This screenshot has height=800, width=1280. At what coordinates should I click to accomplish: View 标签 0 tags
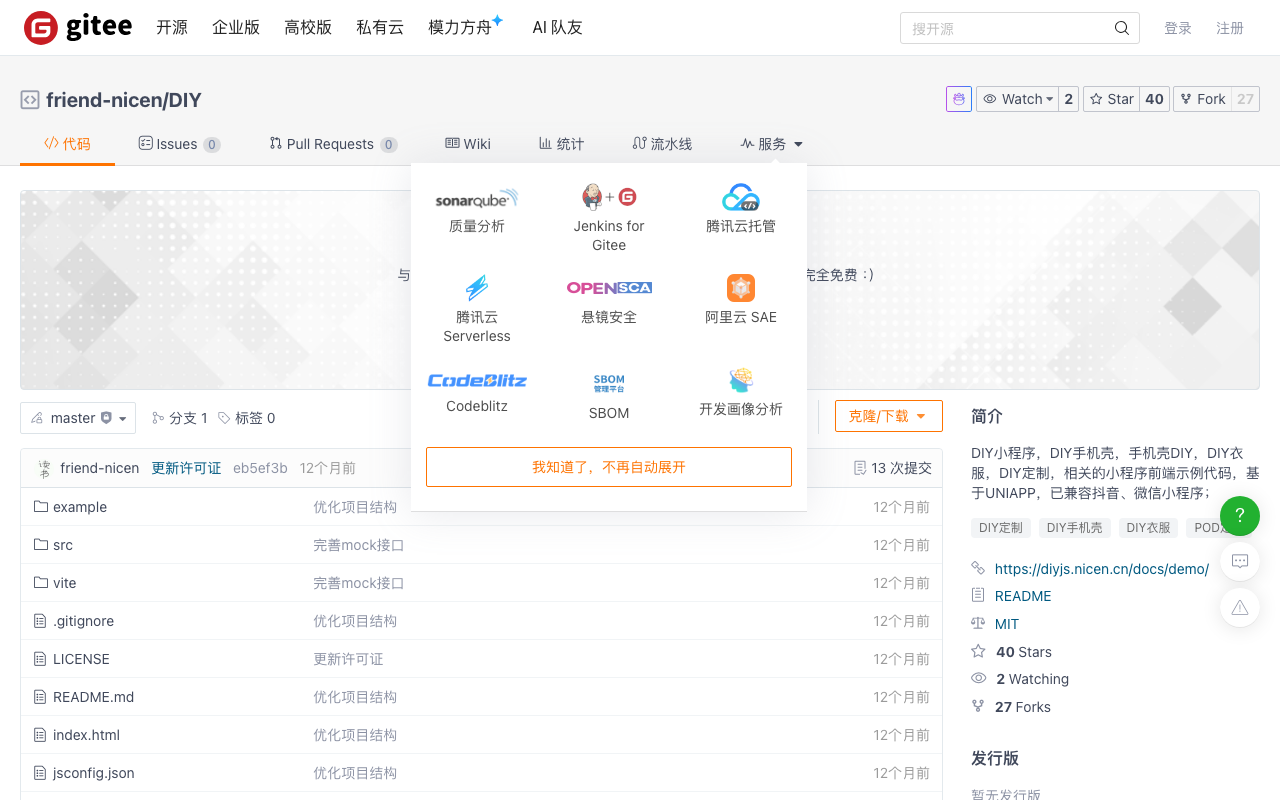246,418
